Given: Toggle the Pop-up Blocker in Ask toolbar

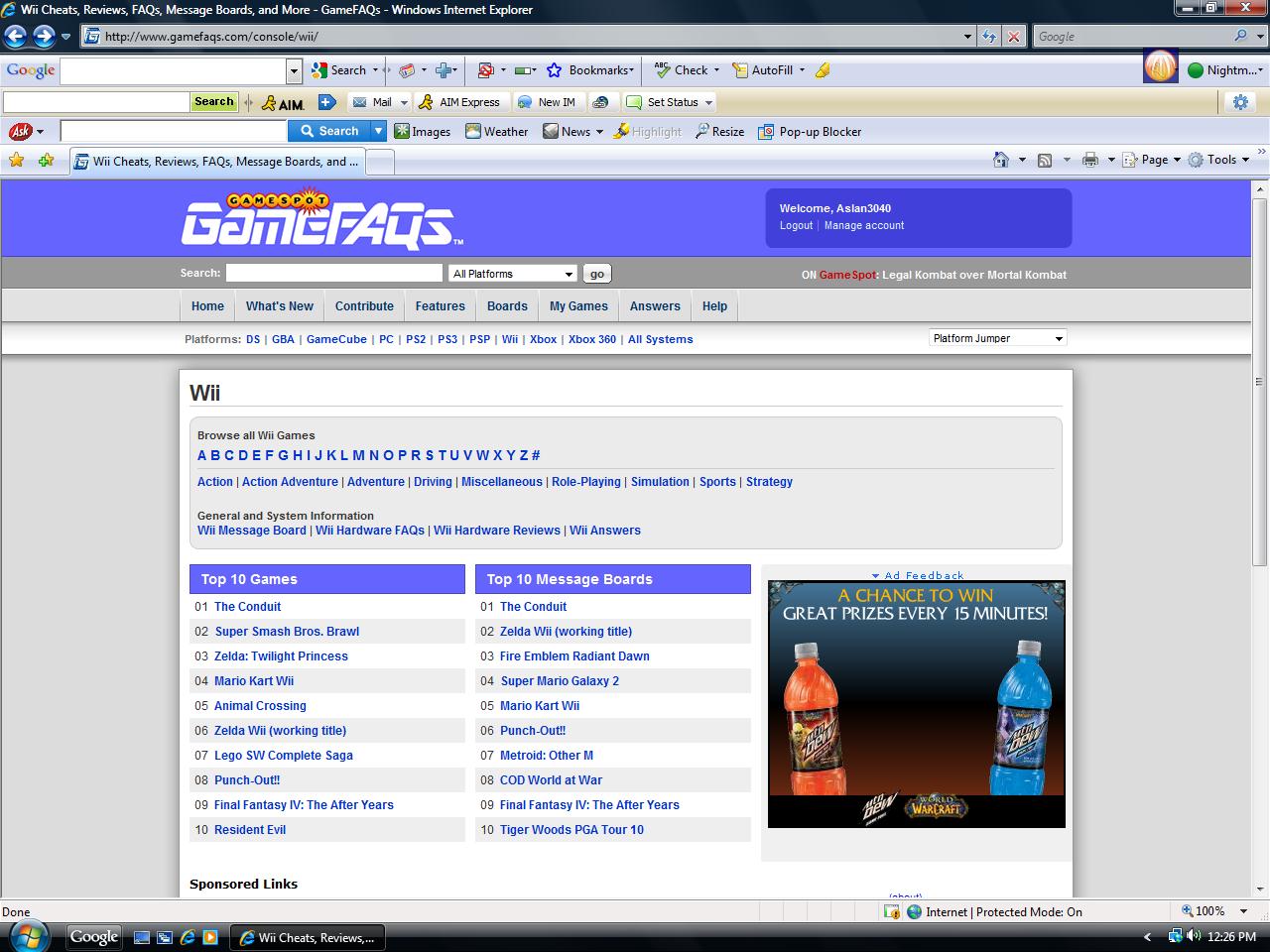Looking at the screenshot, I should (810, 131).
